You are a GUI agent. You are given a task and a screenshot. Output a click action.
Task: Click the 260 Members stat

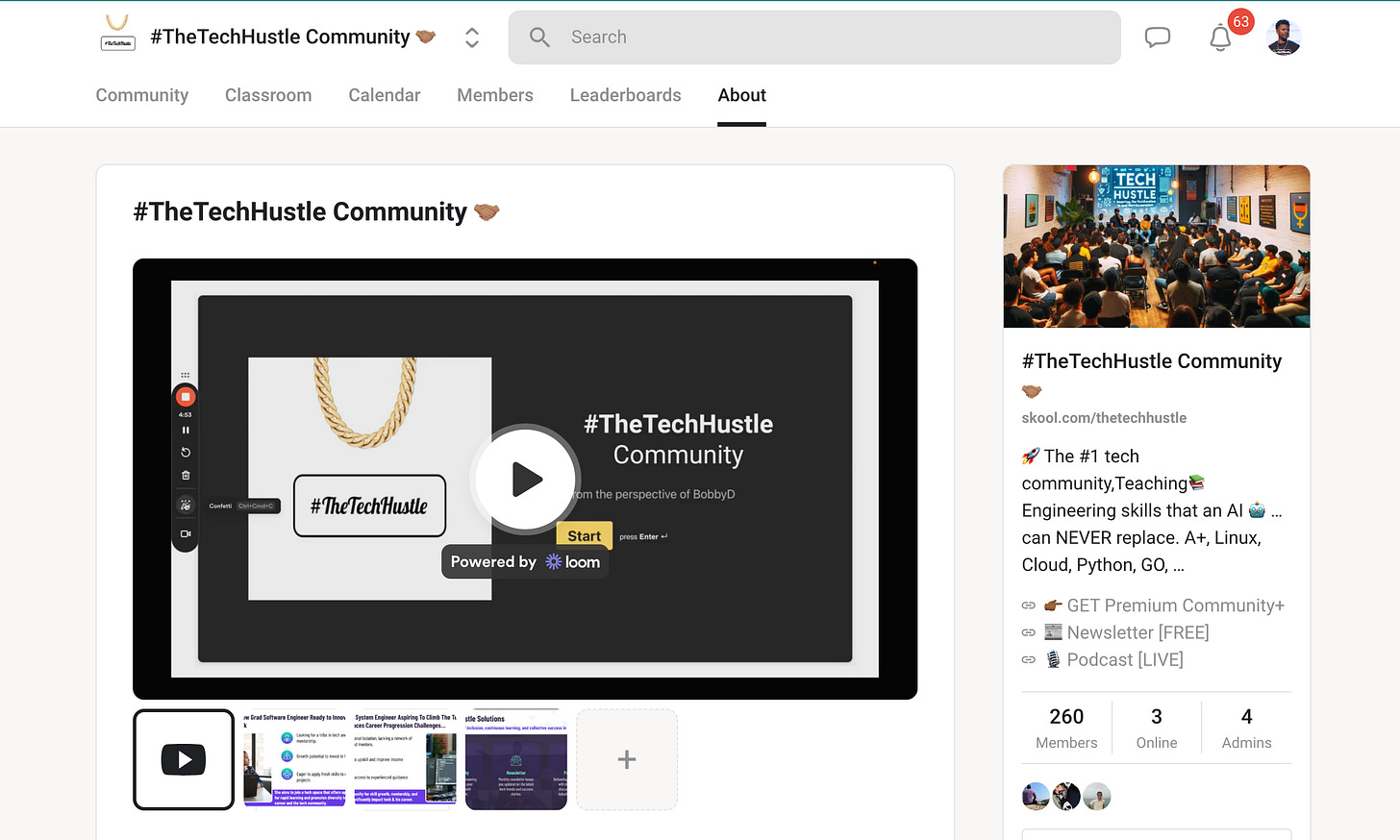pos(1066,729)
